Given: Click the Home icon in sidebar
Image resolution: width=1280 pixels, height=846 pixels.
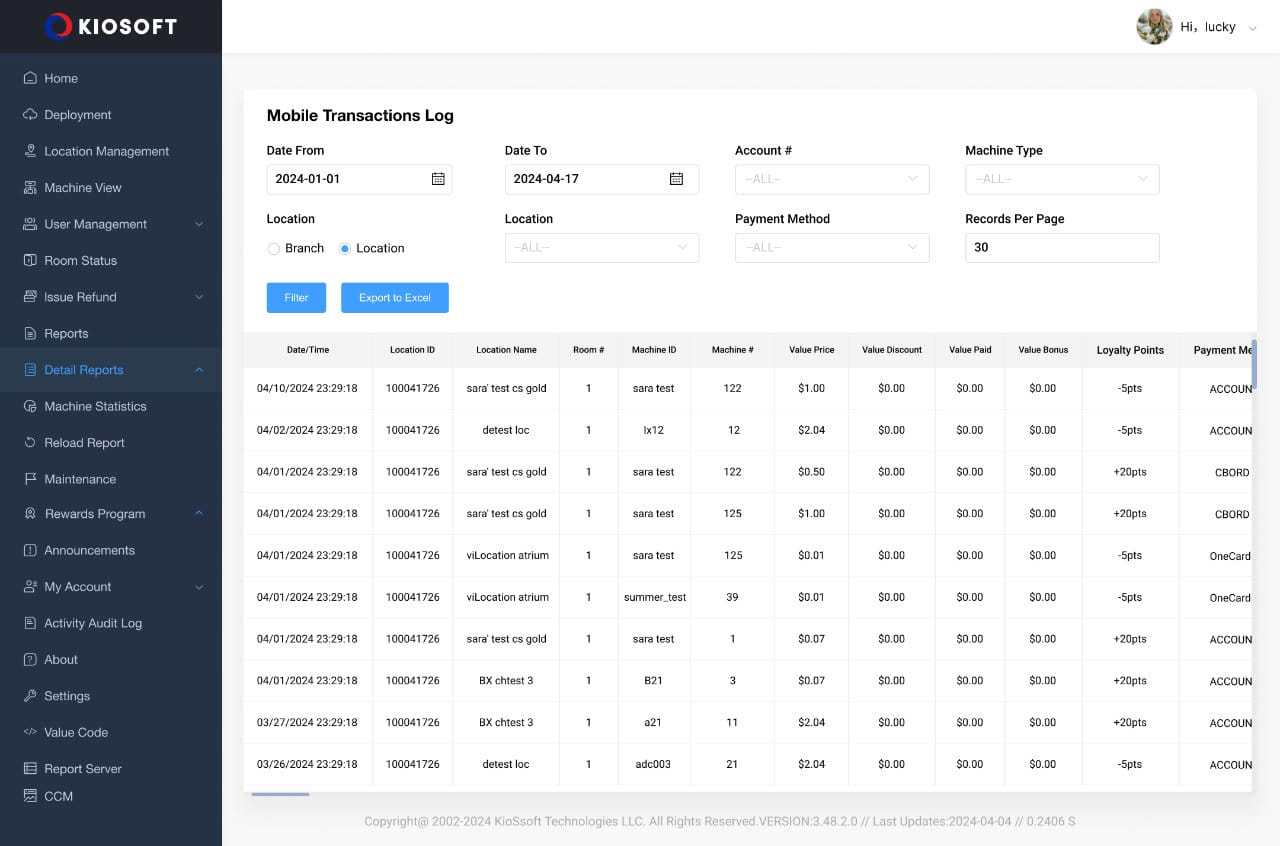Looking at the screenshot, I should [x=30, y=78].
